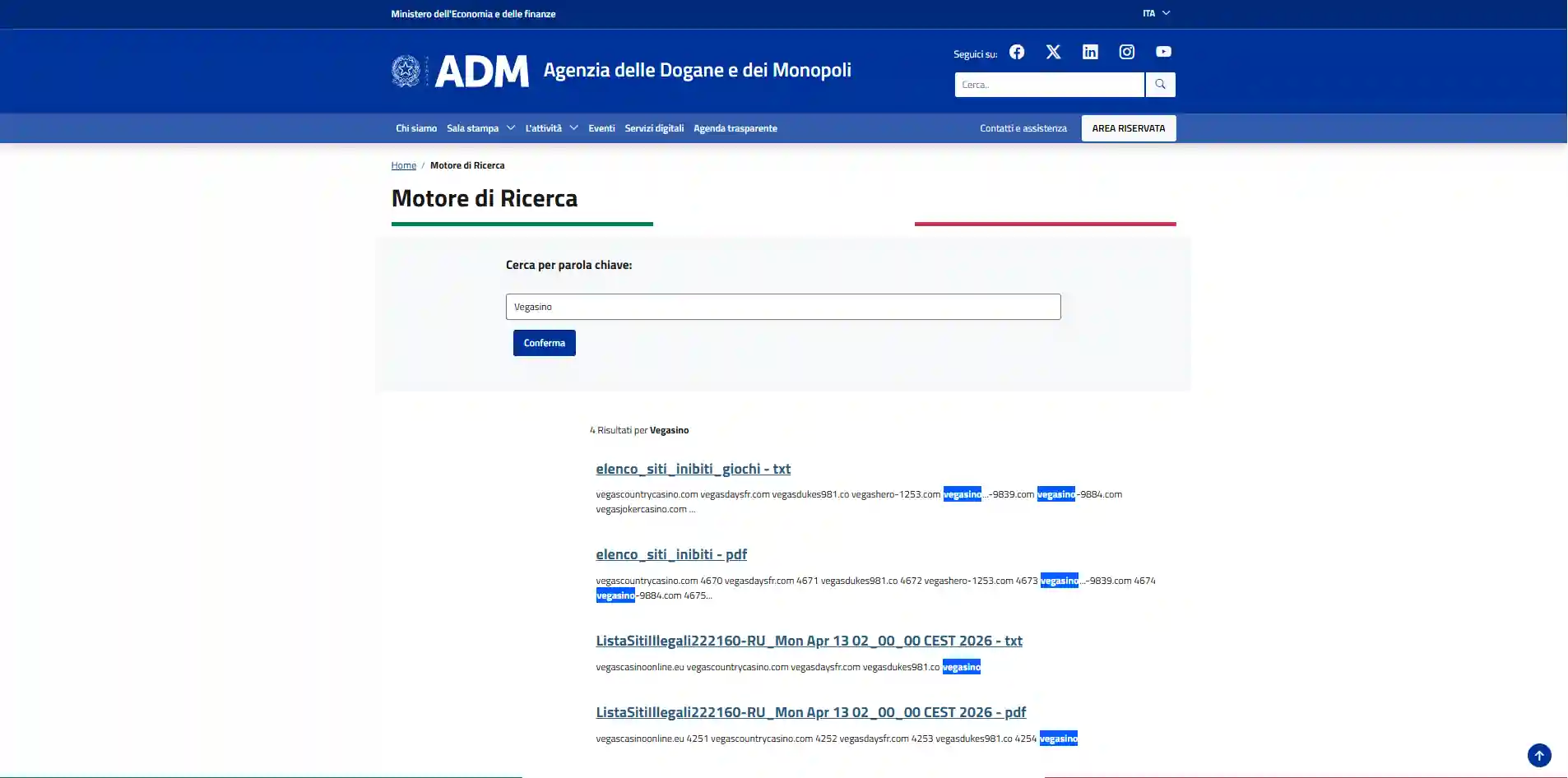The width and height of the screenshot is (1568, 778).
Task: Click the ADM logo emblem
Action: pos(406,71)
